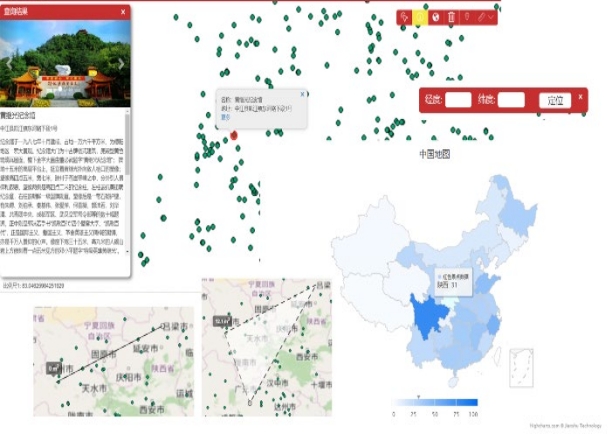The width and height of the screenshot is (613, 434).
Task: Select the pointer tool in red toolbar
Action: pyautogui.click(x=404, y=17)
